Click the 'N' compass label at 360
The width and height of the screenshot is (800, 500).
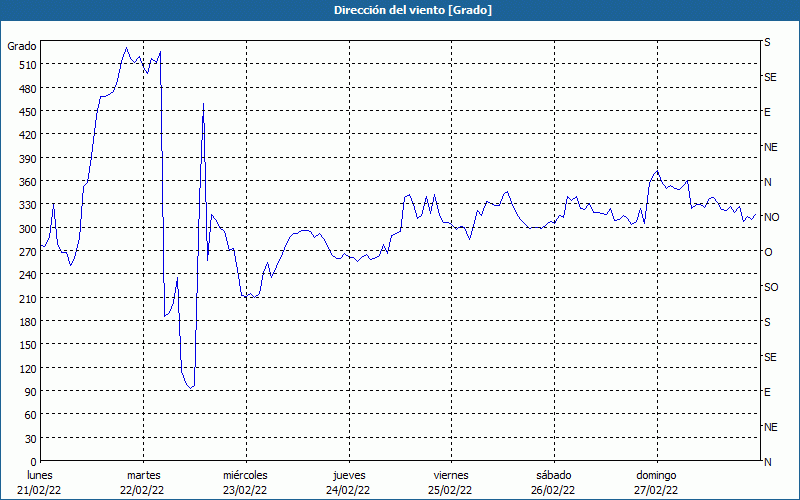pos(767,182)
